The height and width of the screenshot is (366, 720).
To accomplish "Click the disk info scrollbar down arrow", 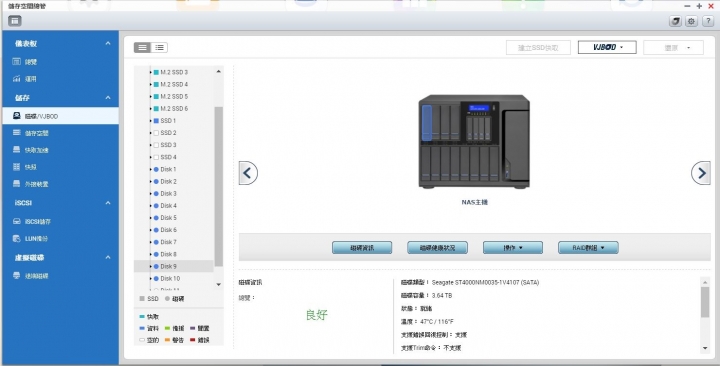I will [705, 349].
